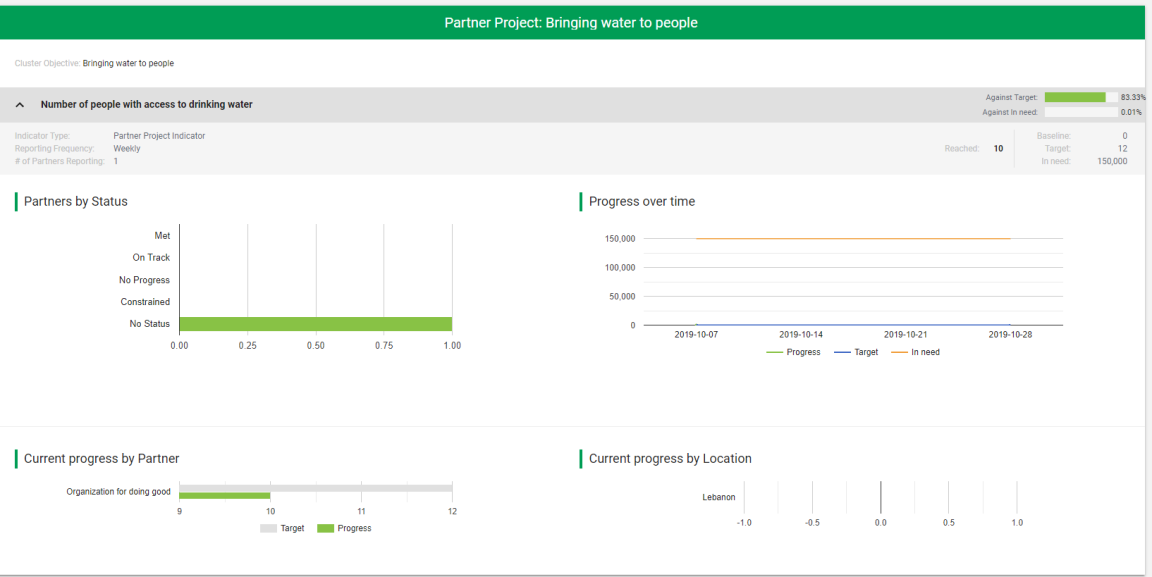The image size is (1152, 577).
Task: Click the '2019-10-14' date label
Action: tap(799, 334)
